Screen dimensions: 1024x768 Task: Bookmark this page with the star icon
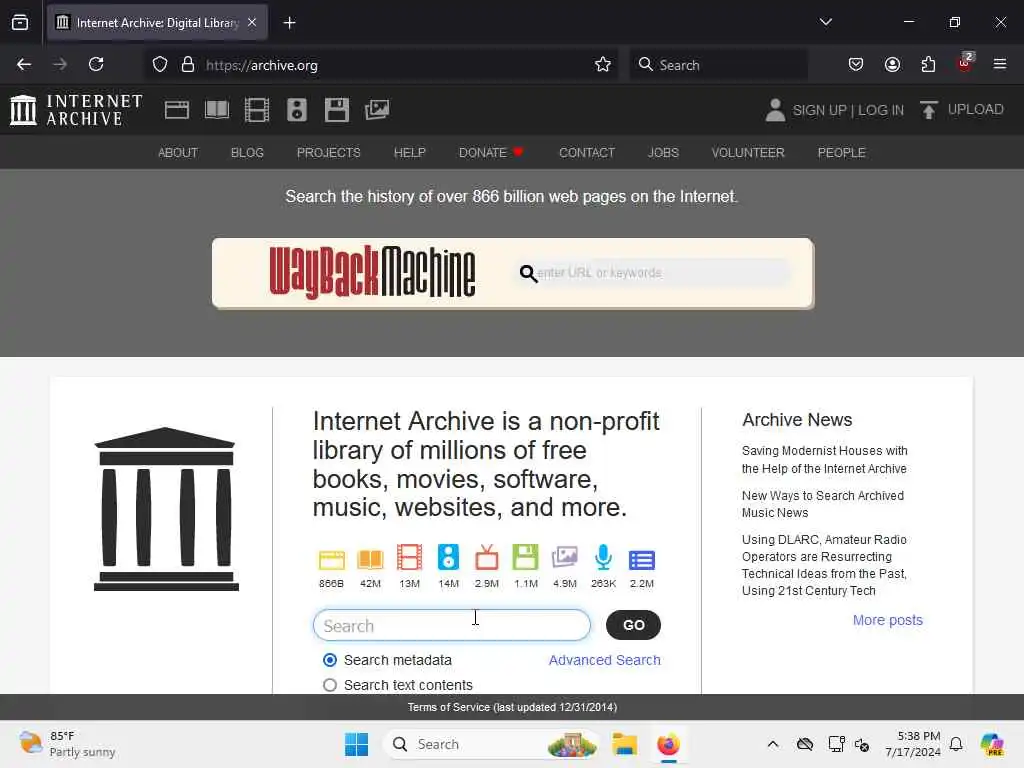click(x=603, y=64)
